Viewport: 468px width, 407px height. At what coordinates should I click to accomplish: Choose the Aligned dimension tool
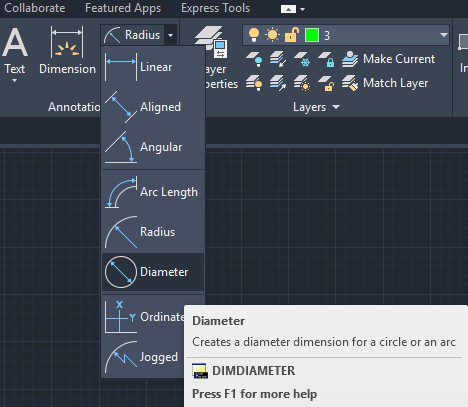153,107
